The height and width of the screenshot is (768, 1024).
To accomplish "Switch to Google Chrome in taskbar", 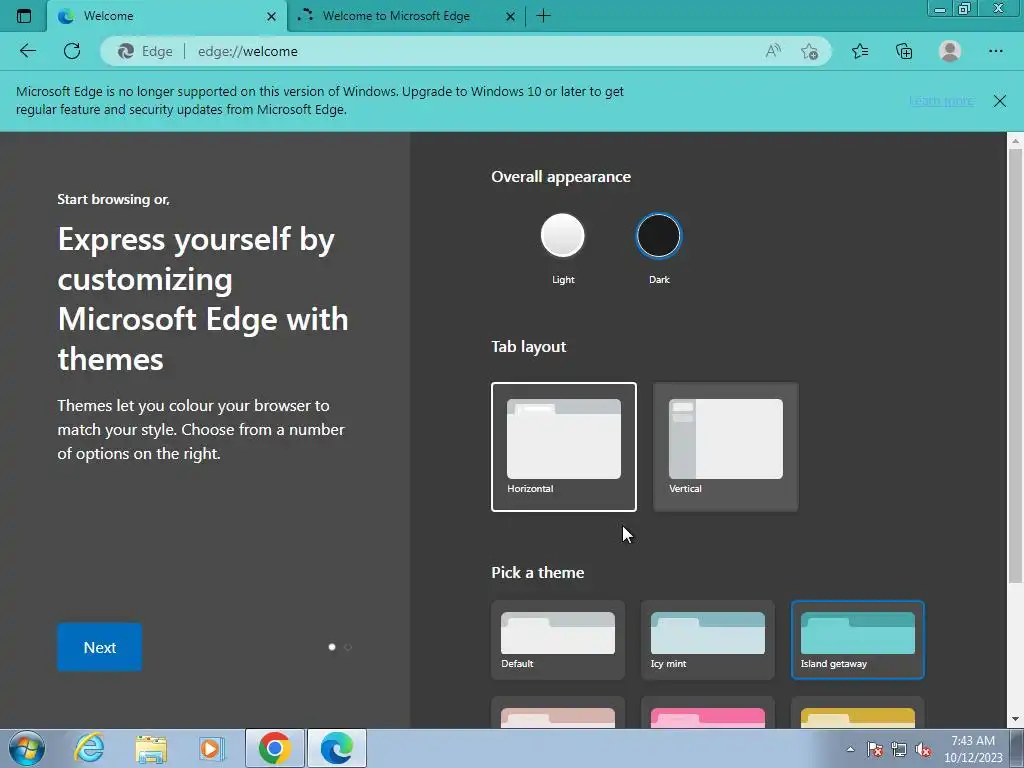I will 275,748.
